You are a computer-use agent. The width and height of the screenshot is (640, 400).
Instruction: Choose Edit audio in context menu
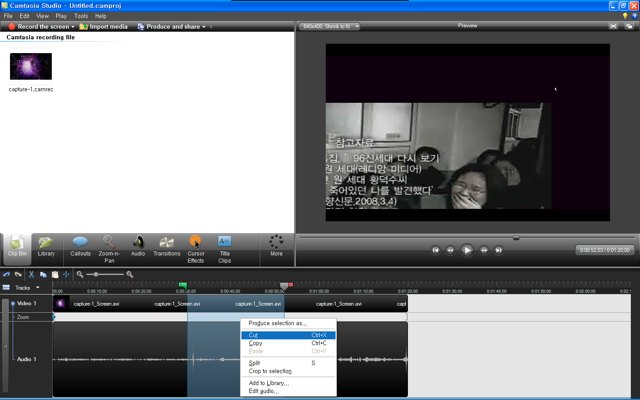coord(288,391)
